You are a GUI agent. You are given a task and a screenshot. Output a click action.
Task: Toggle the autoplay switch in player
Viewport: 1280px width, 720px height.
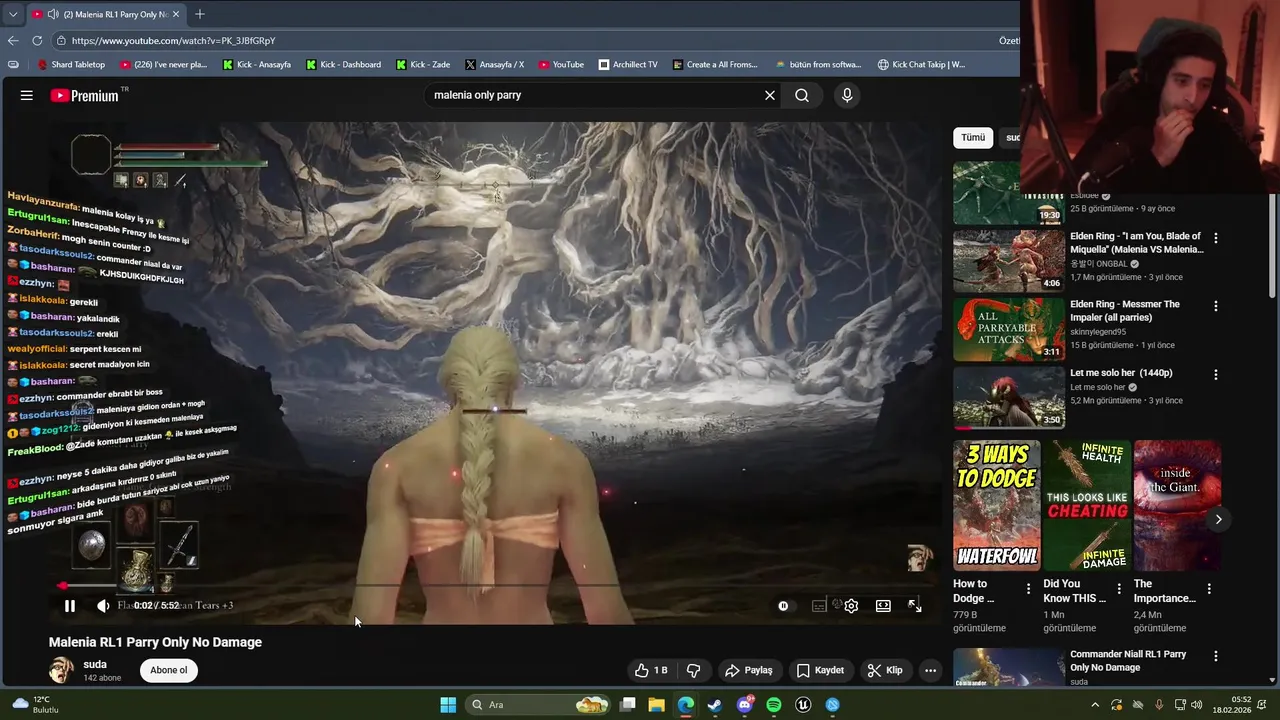(x=783, y=606)
